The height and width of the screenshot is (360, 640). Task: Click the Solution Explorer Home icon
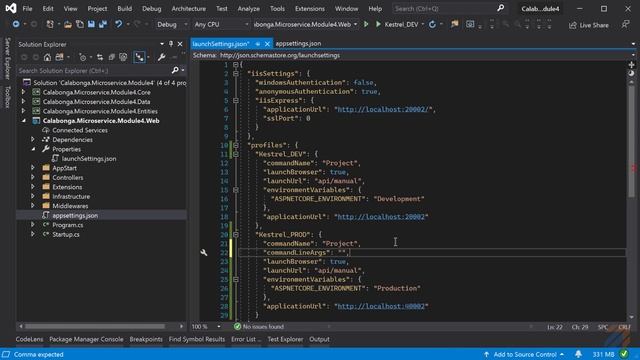click(x=47, y=57)
